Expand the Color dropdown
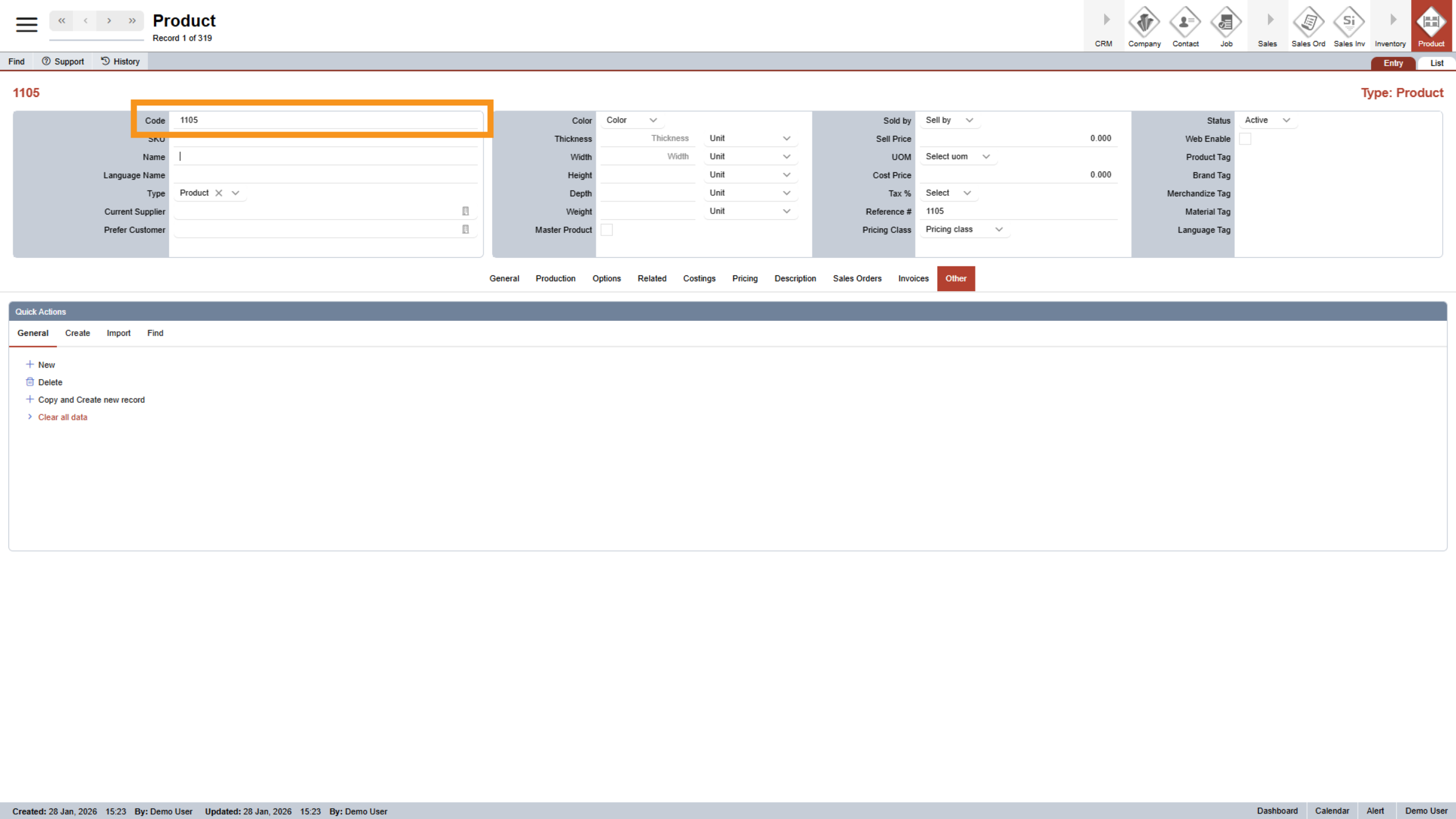Screen dimensions: 1456x819 [x=632, y=120]
